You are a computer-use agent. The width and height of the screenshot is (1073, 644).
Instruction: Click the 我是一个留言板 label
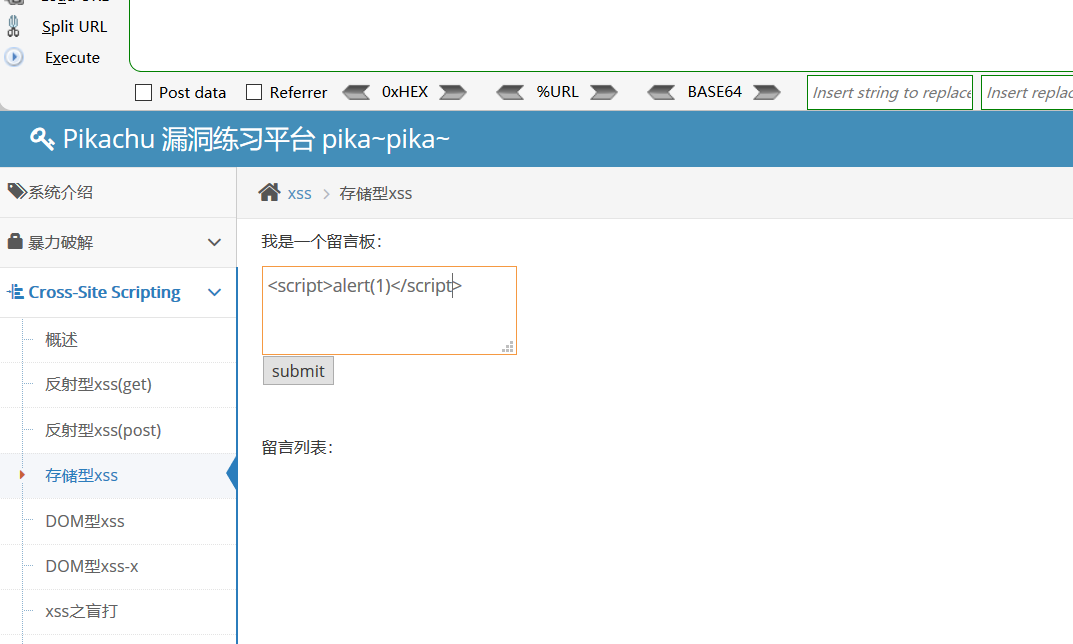[322, 242]
